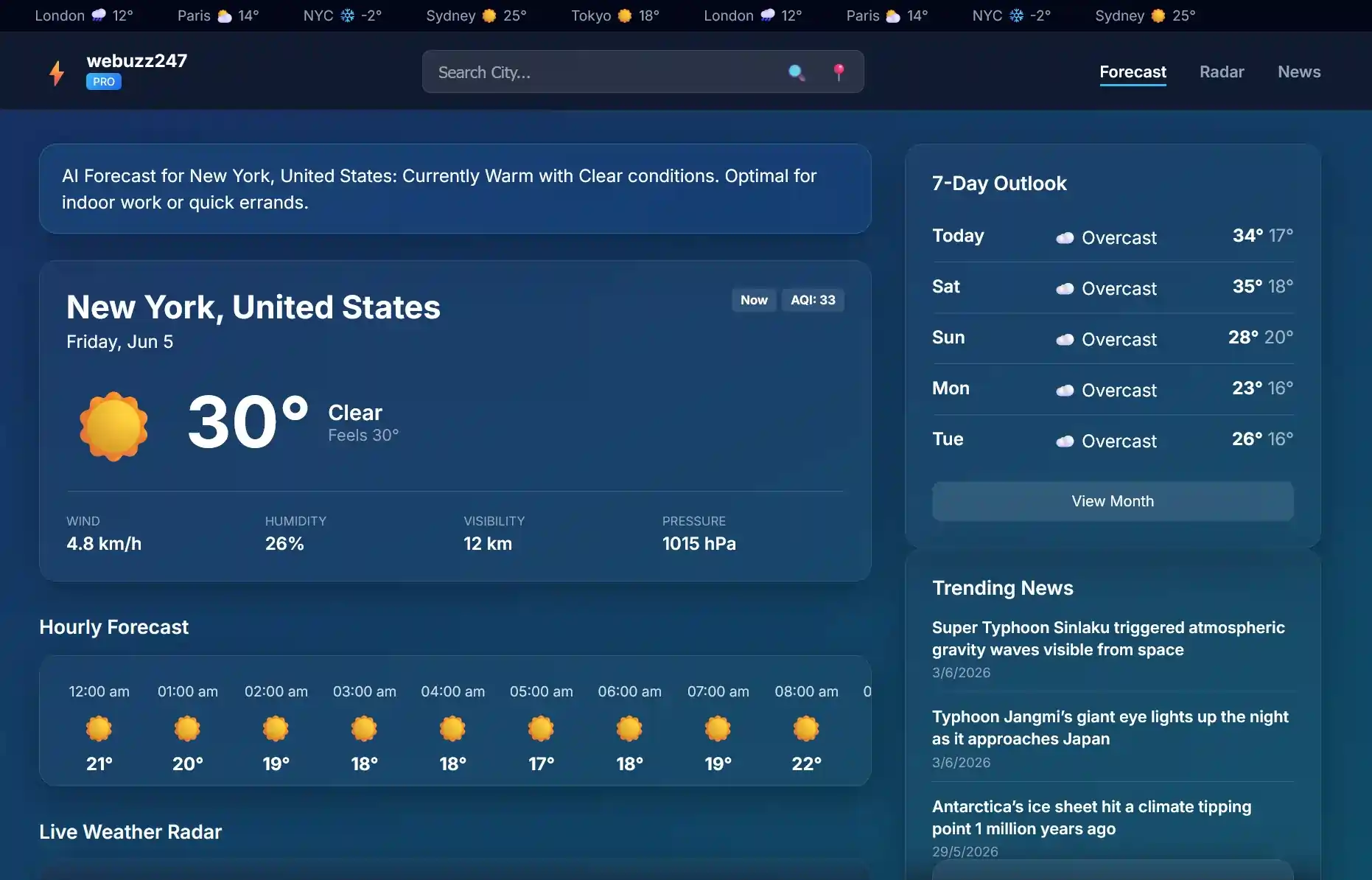Click the sun icon under 03:00 am
Image resolution: width=1372 pixels, height=880 pixels.
(364, 728)
